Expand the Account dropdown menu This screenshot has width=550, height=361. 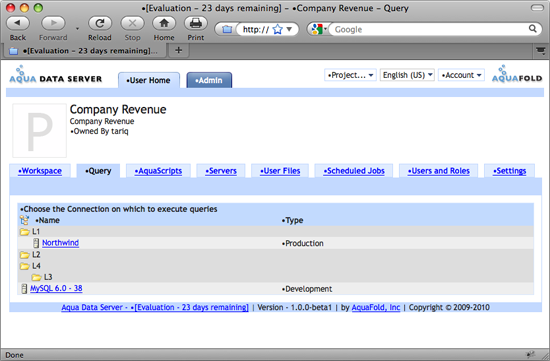pos(461,75)
